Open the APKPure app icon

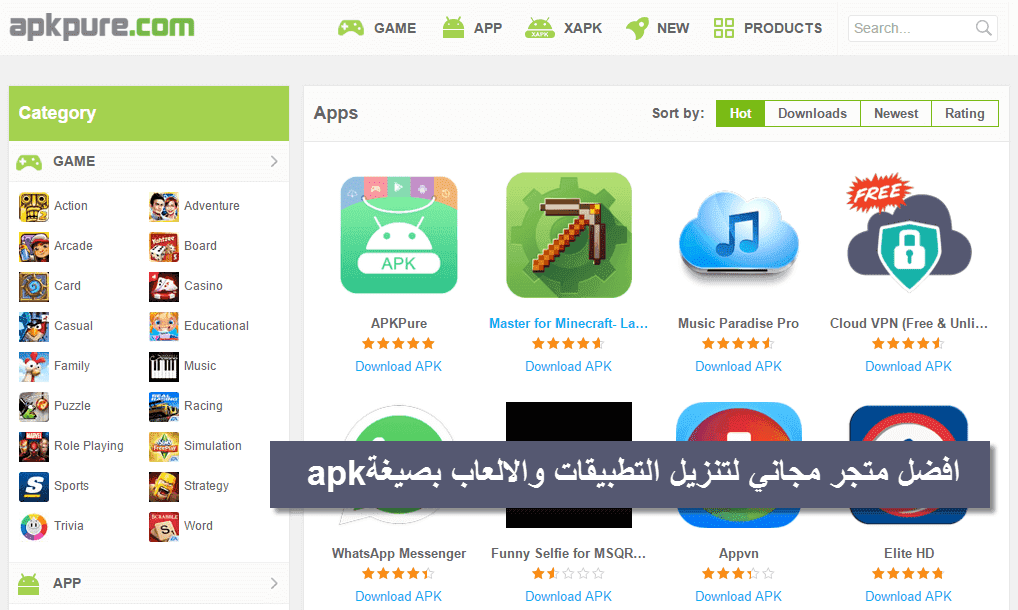(399, 235)
